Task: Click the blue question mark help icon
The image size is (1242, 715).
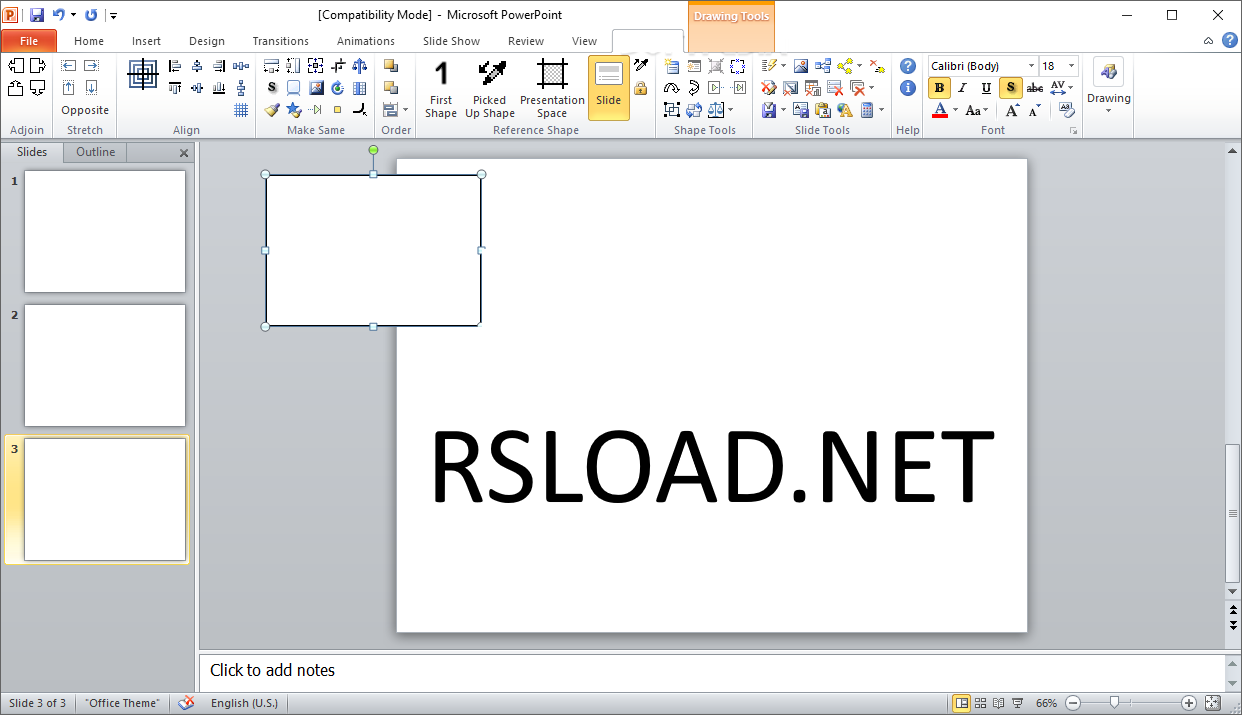Action: point(908,66)
